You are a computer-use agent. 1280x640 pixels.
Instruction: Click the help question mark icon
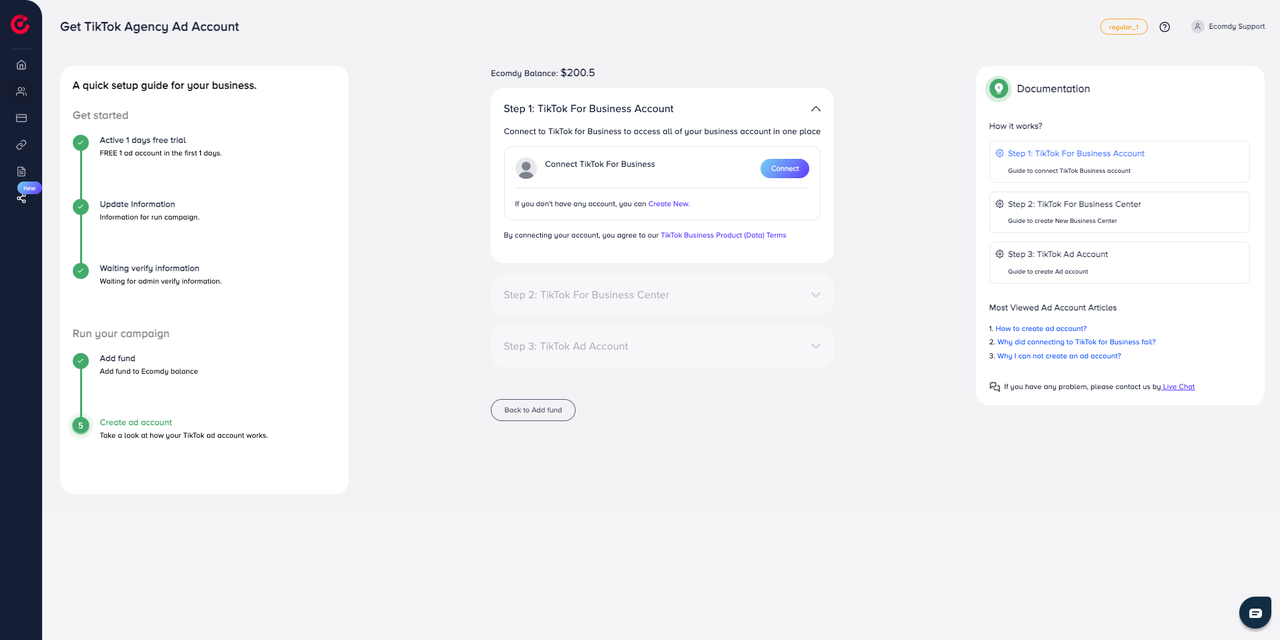(1165, 27)
